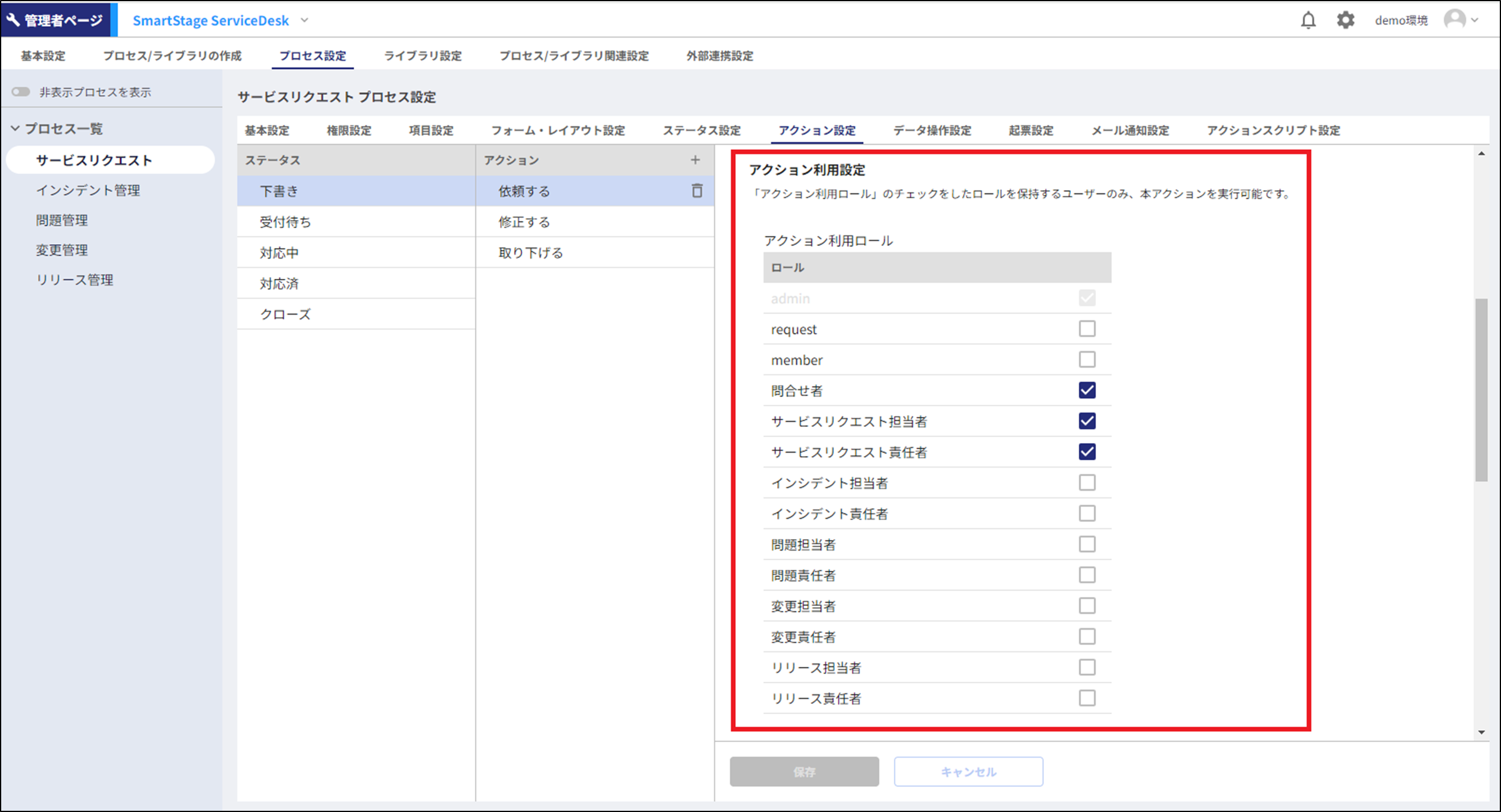Toggle 非表示プロセスを表示 switch
The image size is (1501, 812).
pyautogui.click(x=21, y=92)
